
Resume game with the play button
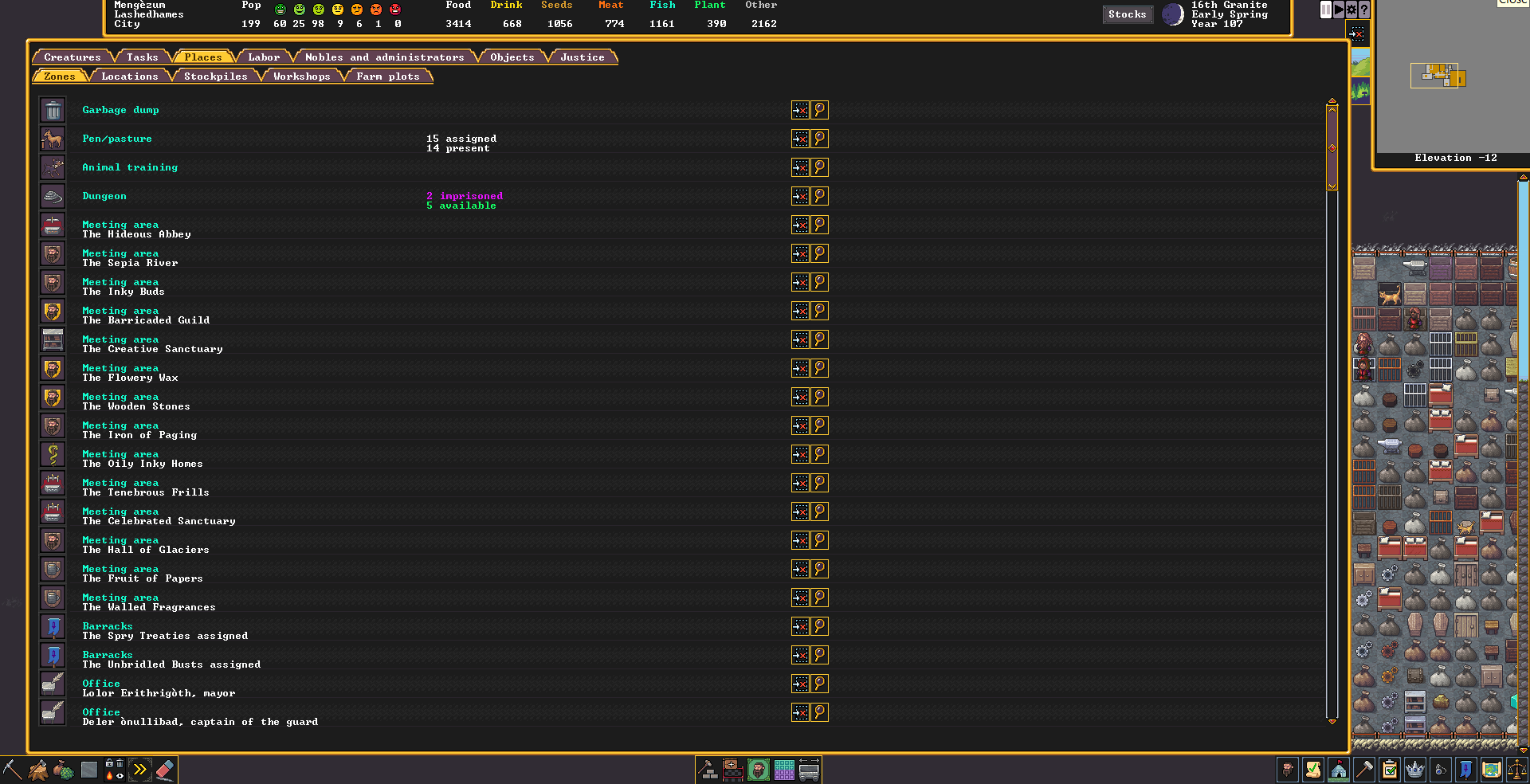[x=1339, y=10]
